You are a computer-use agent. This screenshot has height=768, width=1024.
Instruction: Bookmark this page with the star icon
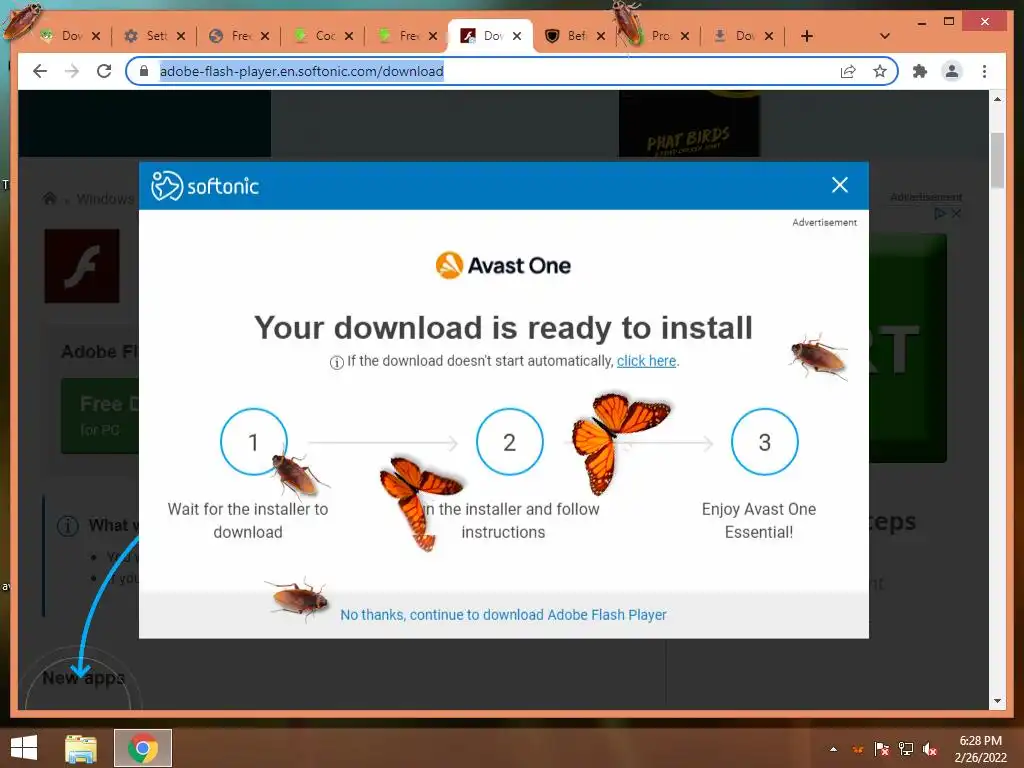pos(880,71)
